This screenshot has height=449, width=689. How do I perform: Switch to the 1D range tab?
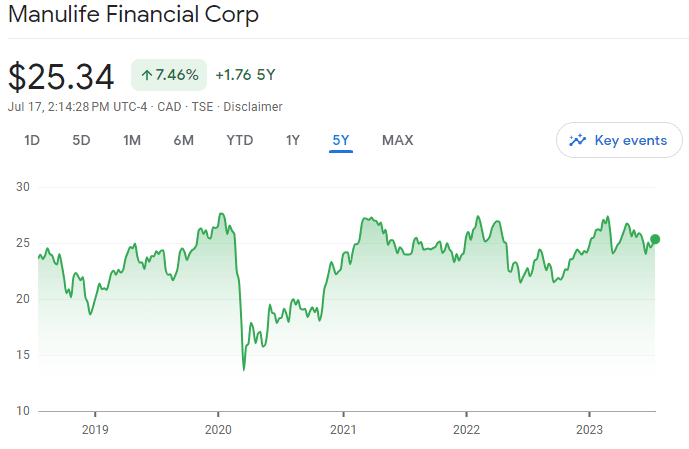(x=32, y=141)
